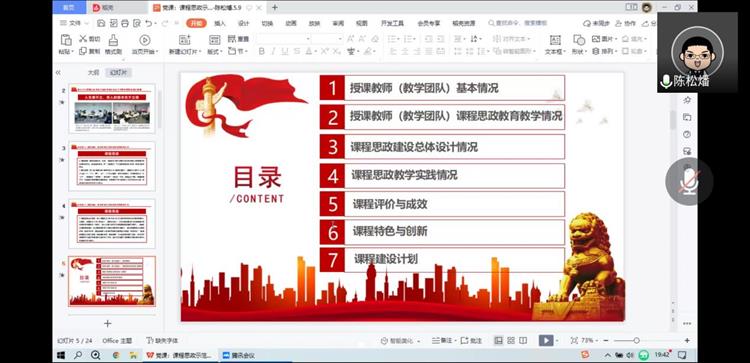Switch to slide sorter view
This screenshot has height=363, width=750.
(x=511, y=341)
